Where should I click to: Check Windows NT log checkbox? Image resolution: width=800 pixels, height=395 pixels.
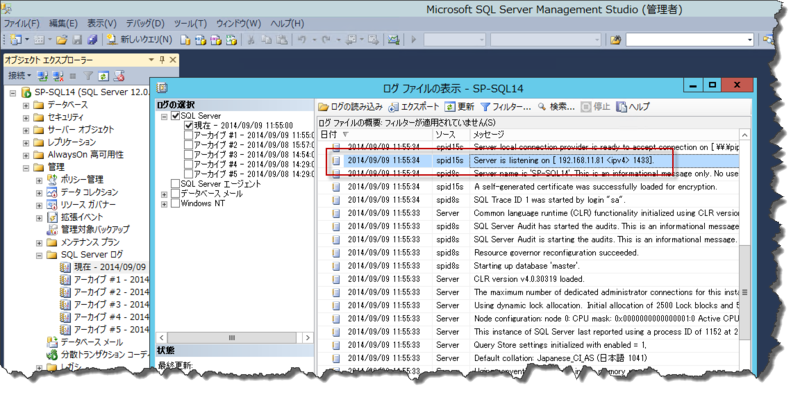176,204
